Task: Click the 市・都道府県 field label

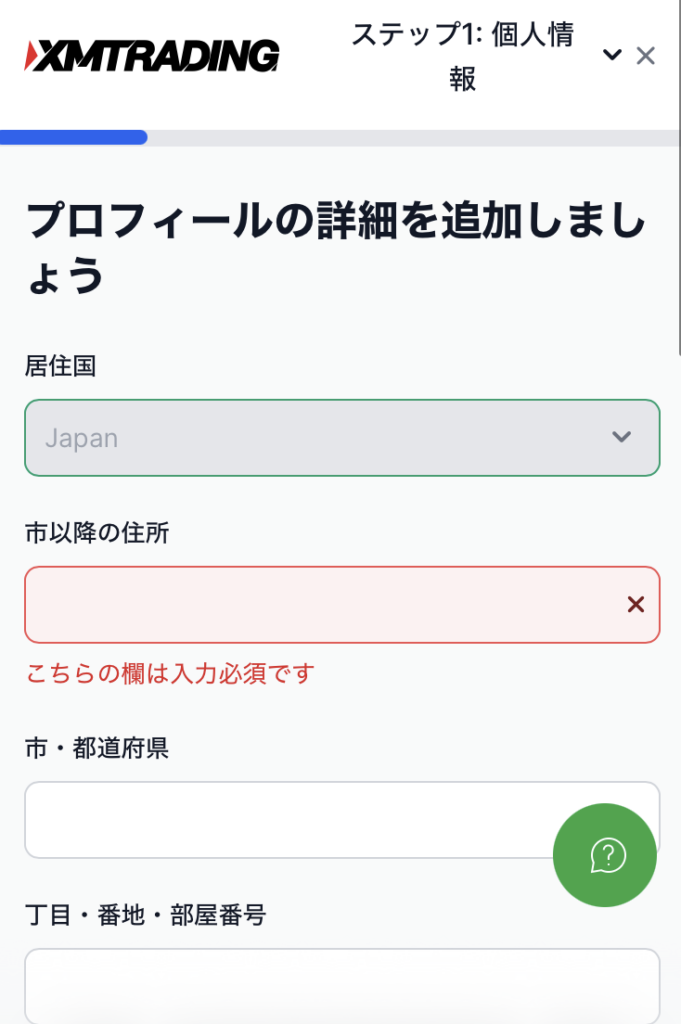Action: 97,748
